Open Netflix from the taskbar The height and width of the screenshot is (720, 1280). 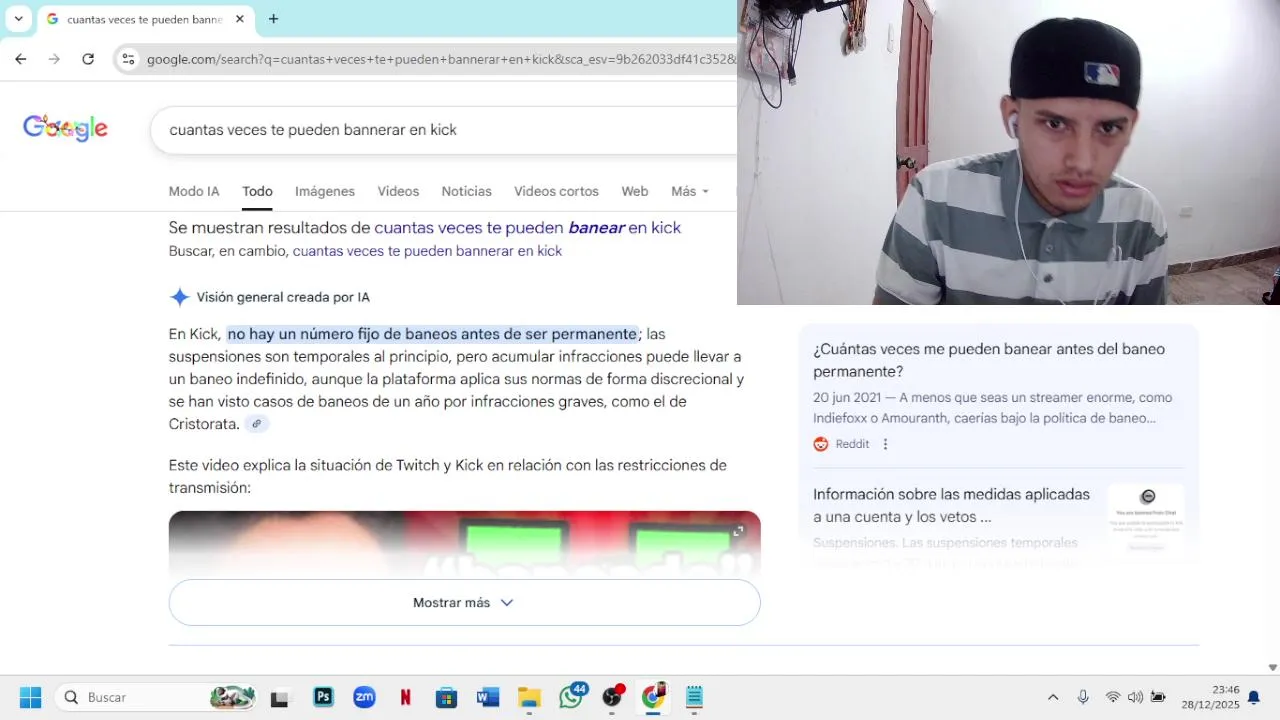point(405,697)
